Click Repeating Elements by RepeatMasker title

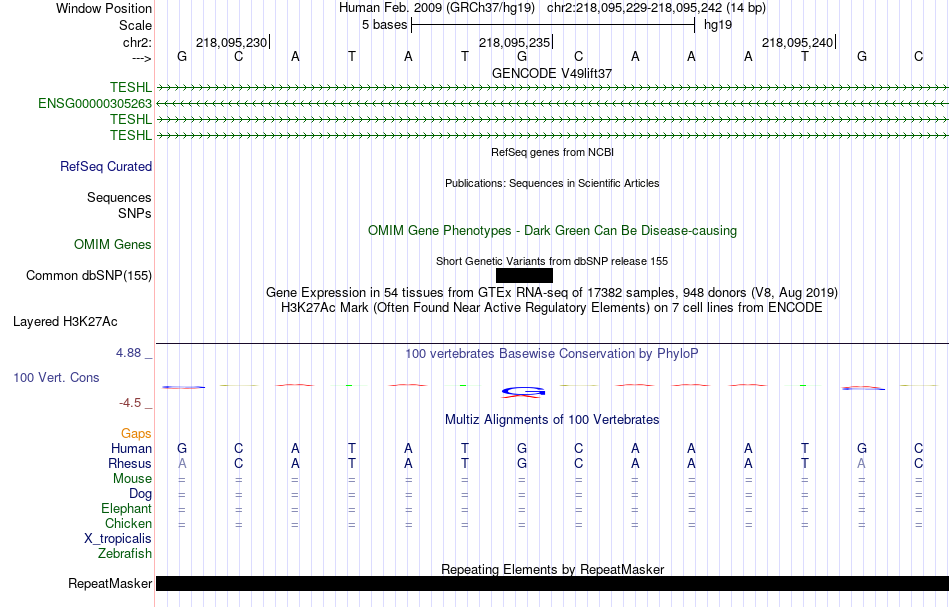[x=552, y=570]
